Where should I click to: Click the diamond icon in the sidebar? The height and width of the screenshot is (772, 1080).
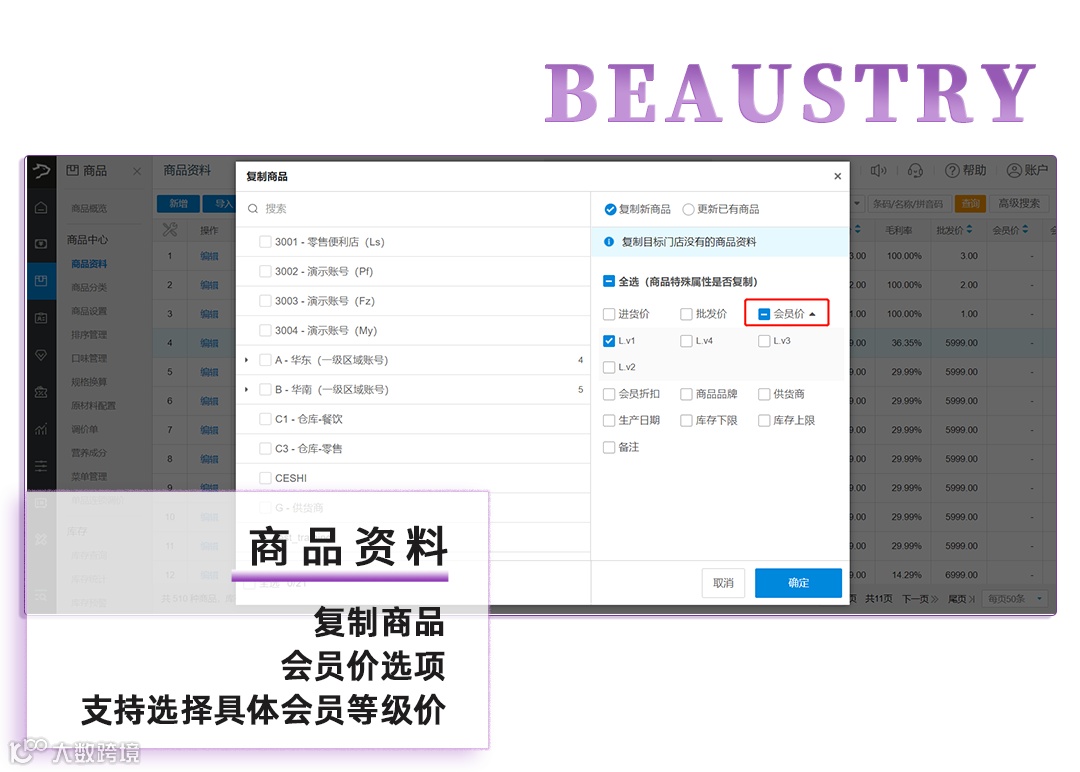(x=41, y=355)
